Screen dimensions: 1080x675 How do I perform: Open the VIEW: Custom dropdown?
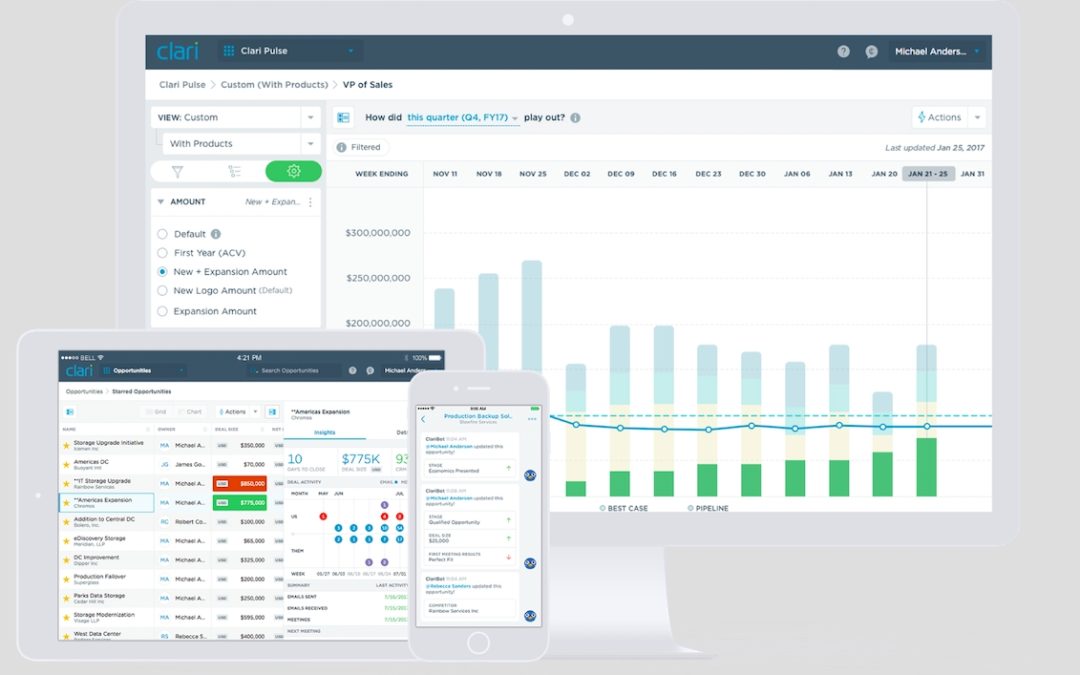click(236, 118)
